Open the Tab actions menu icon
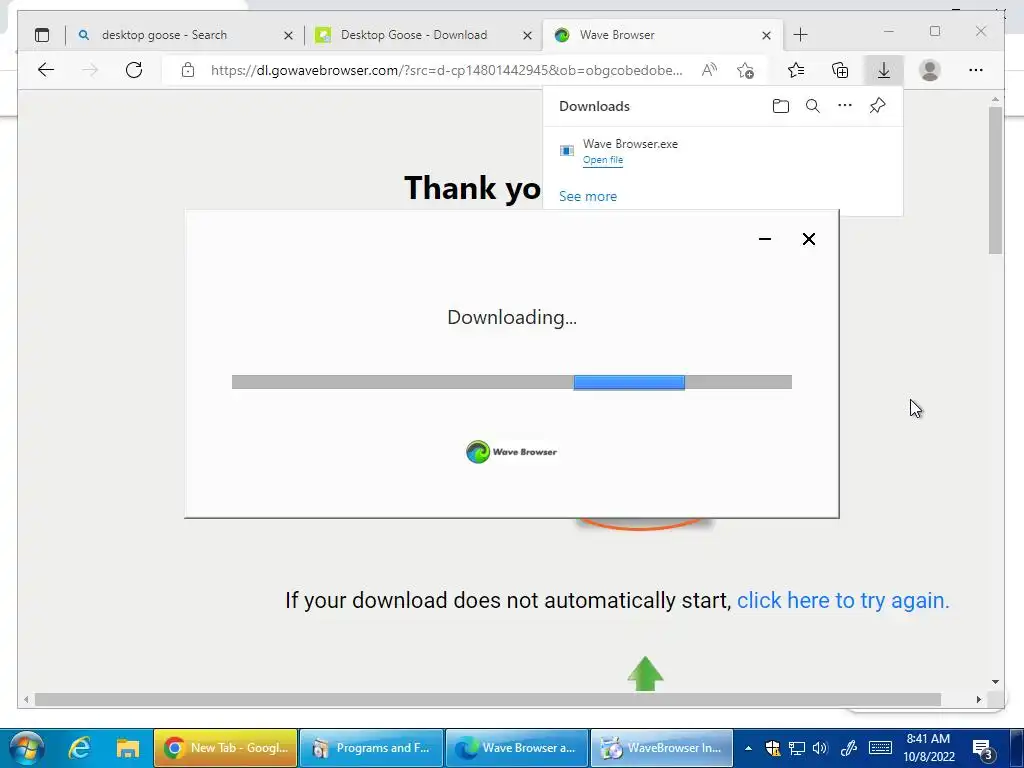Viewport: 1024px width, 768px height. pos(42,35)
